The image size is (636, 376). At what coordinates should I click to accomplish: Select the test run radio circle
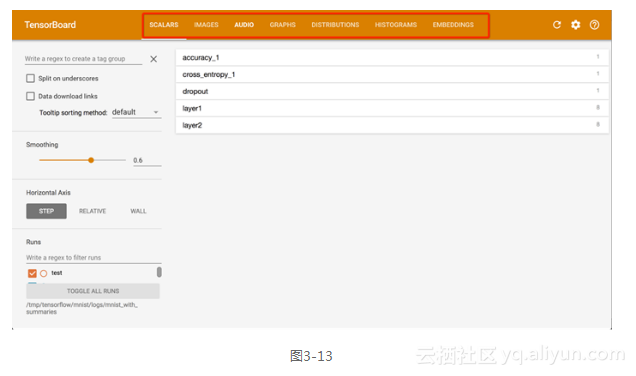(x=44, y=273)
